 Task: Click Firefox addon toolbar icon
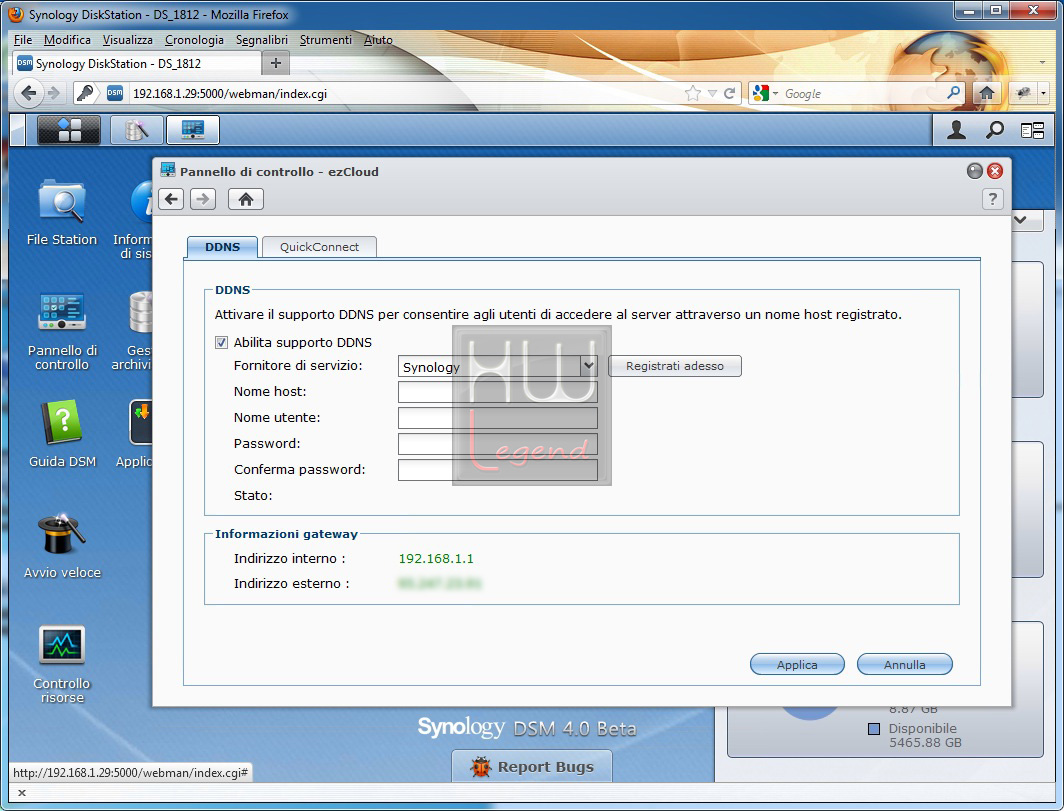(x=1023, y=93)
